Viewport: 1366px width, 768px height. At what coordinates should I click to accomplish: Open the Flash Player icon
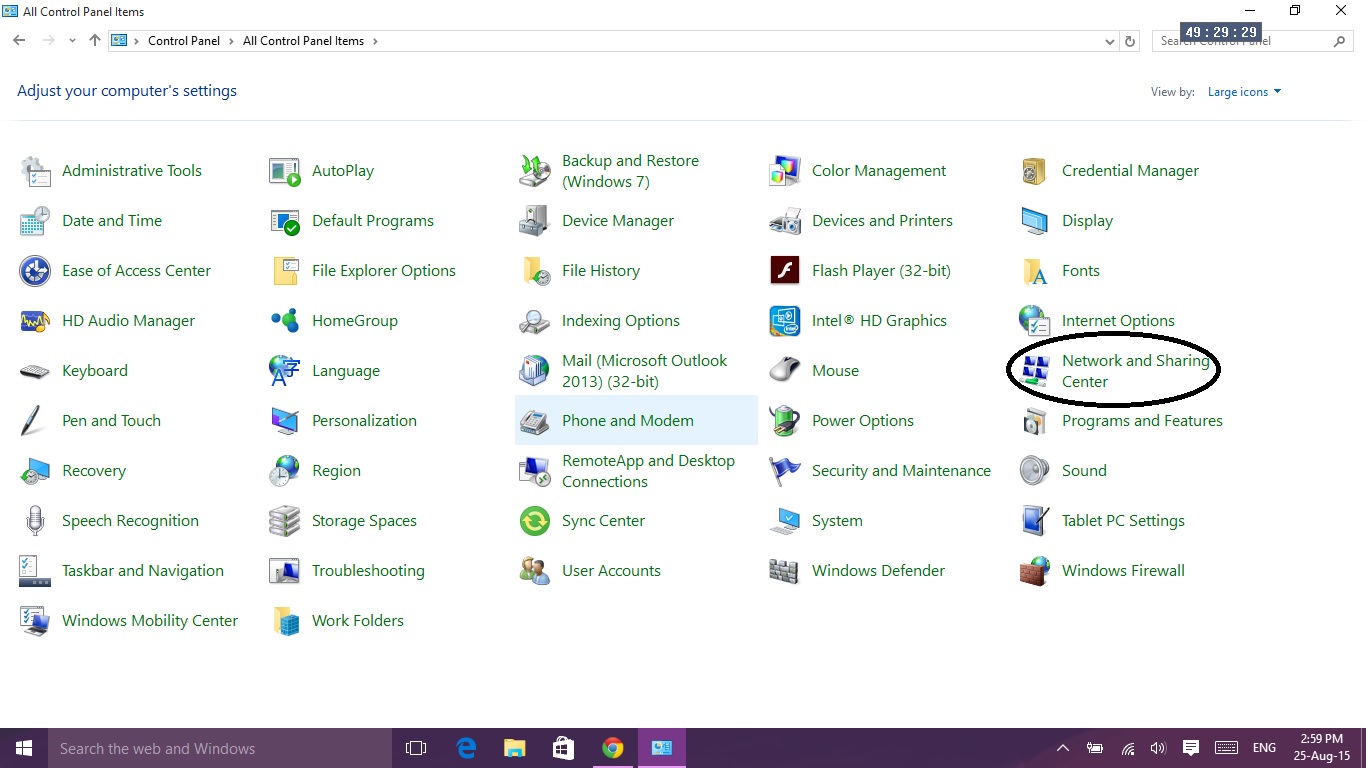coord(785,271)
